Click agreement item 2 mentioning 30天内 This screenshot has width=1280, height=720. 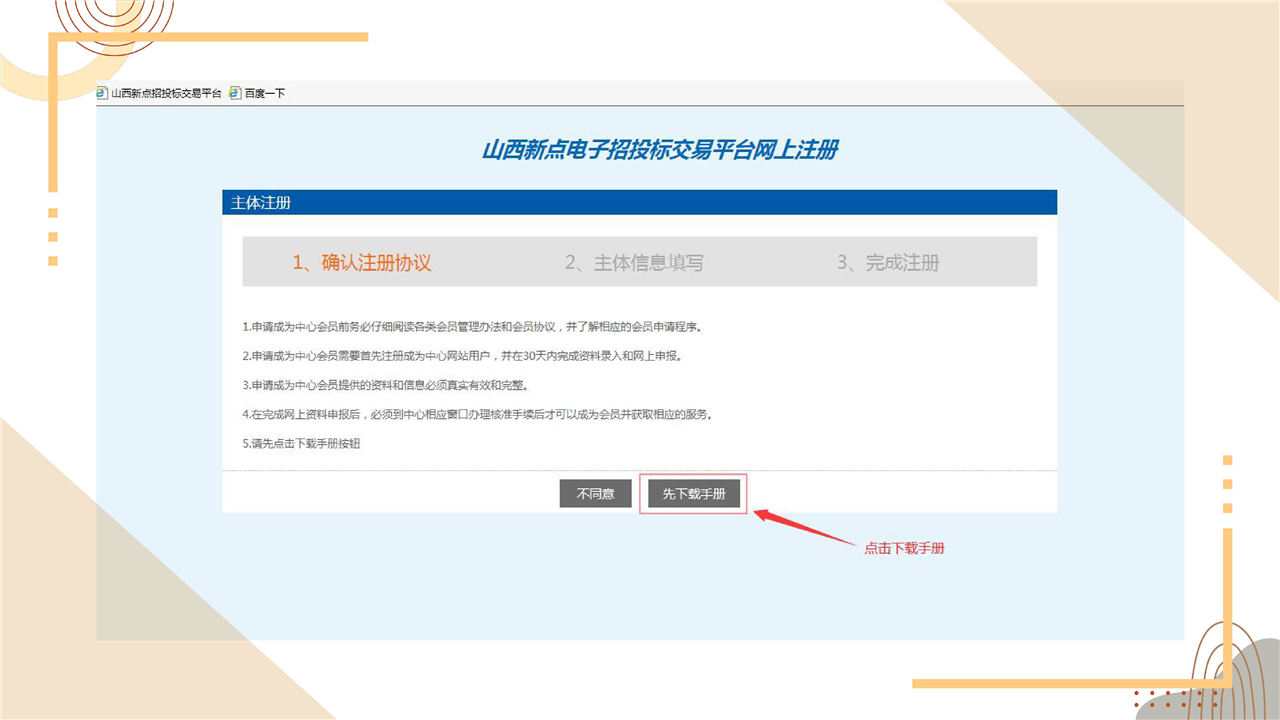coord(466,356)
